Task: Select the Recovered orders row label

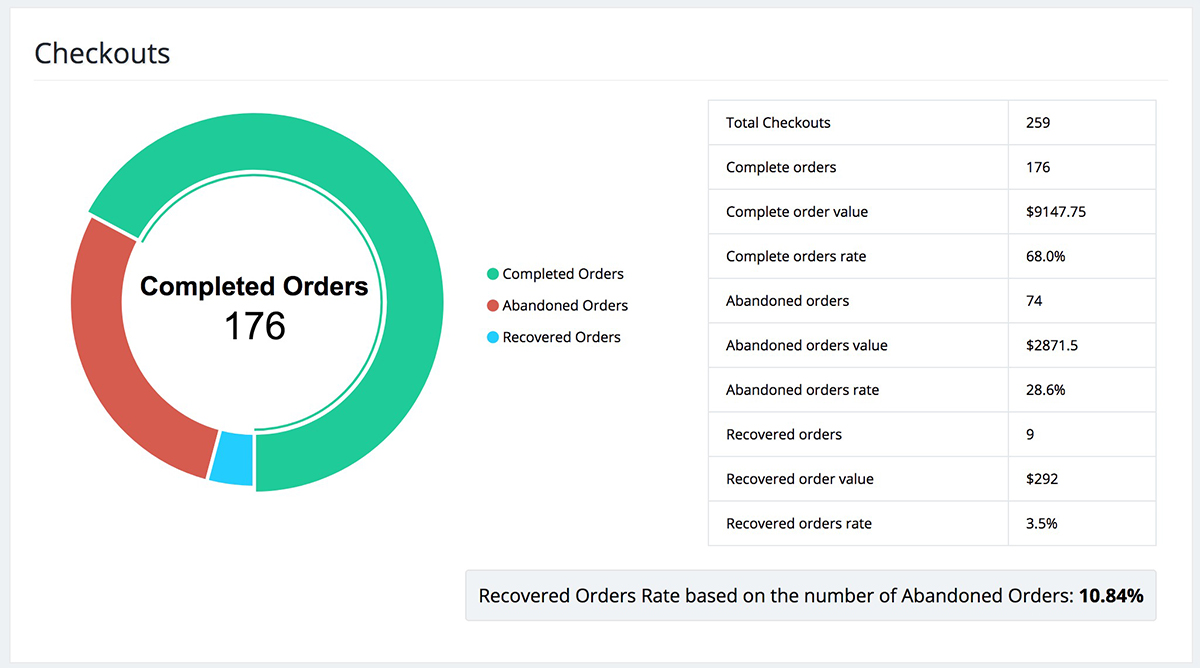Action: [x=784, y=434]
